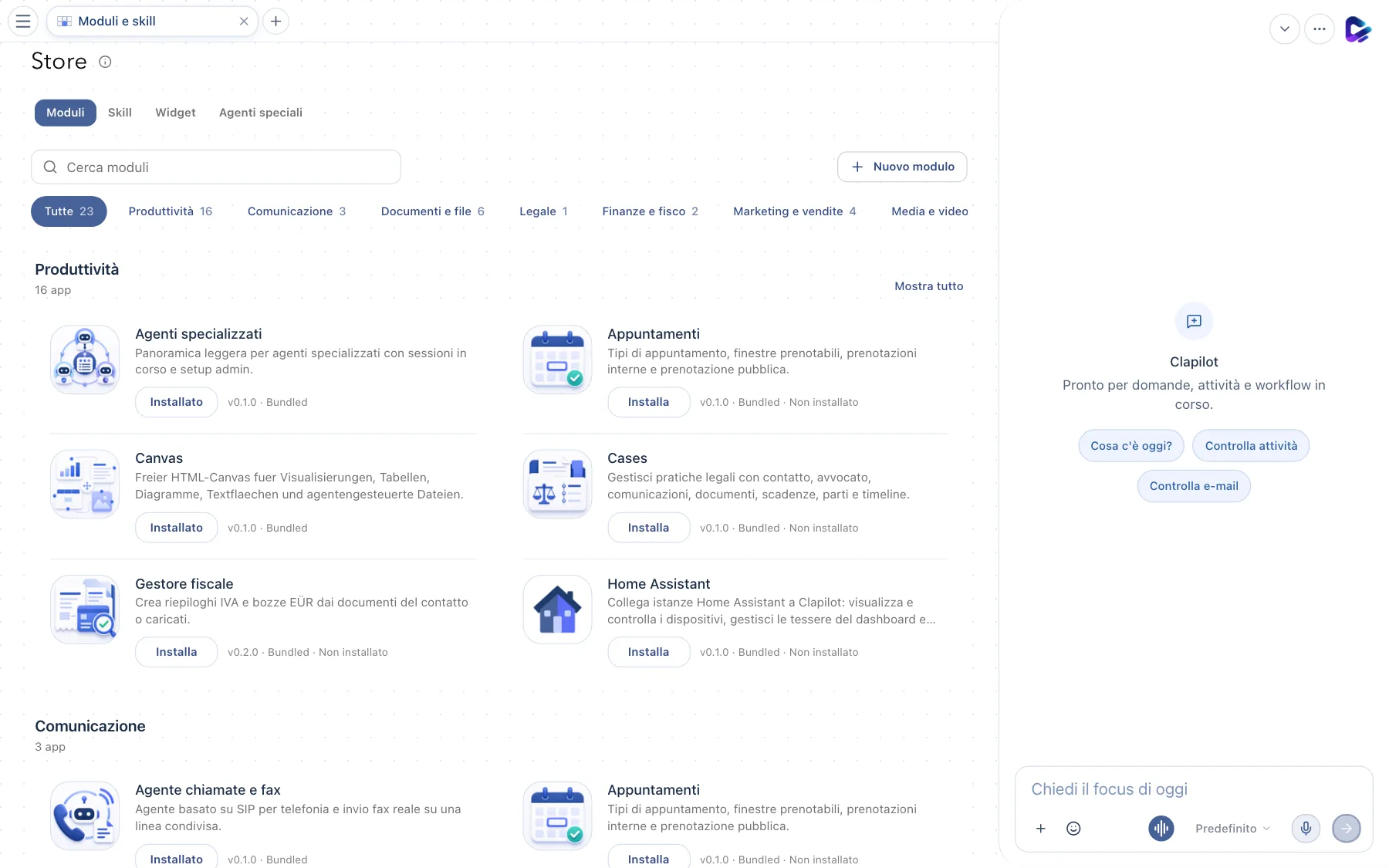Screen dimensions: 1389x868
Task: Open the three-dots more options icon
Action: [x=1320, y=29]
